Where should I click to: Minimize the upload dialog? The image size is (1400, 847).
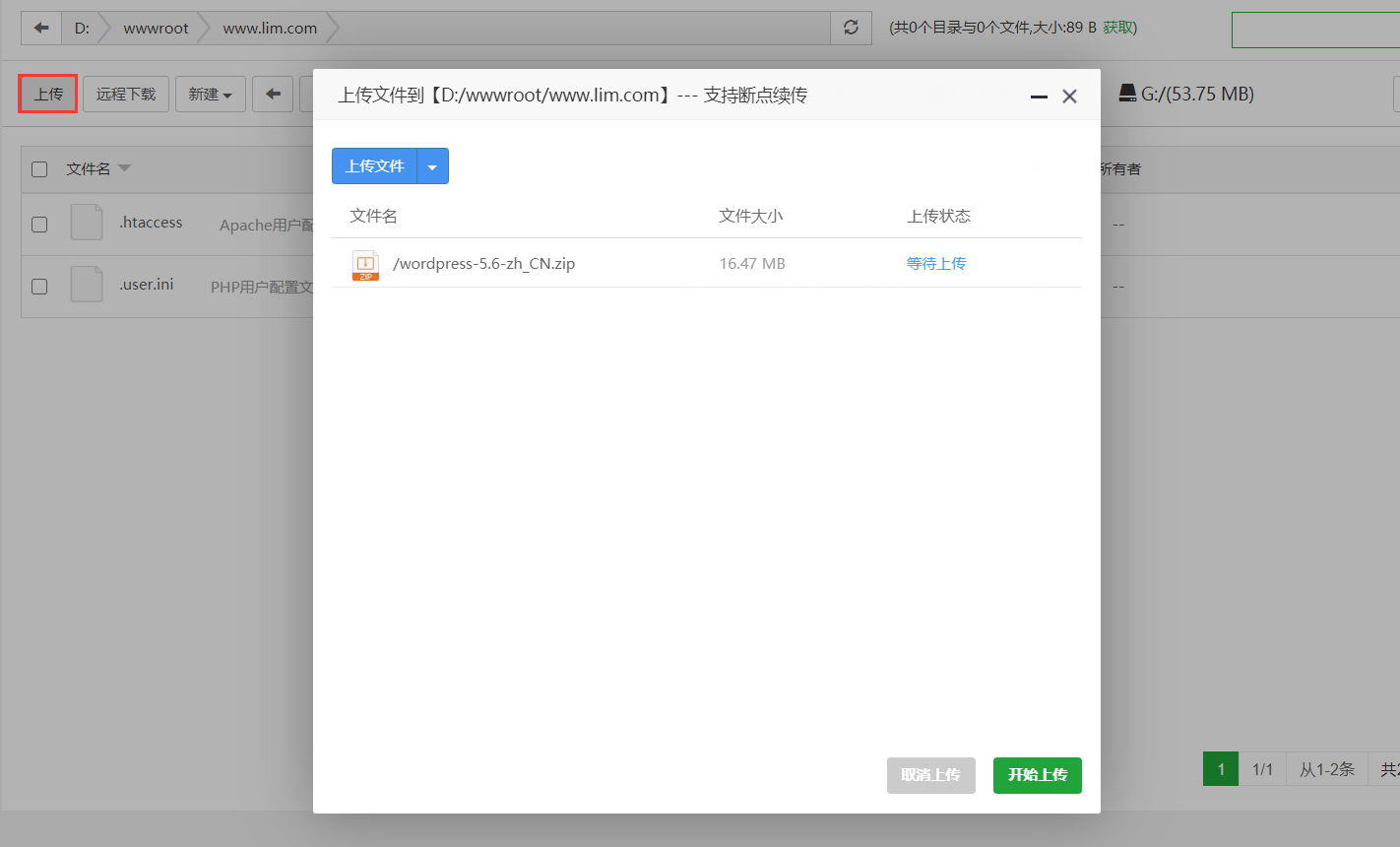[1039, 97]
